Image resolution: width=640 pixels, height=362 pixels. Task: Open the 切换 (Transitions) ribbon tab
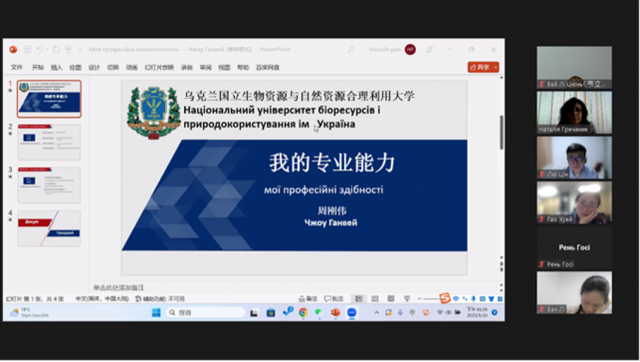(113, 67)
